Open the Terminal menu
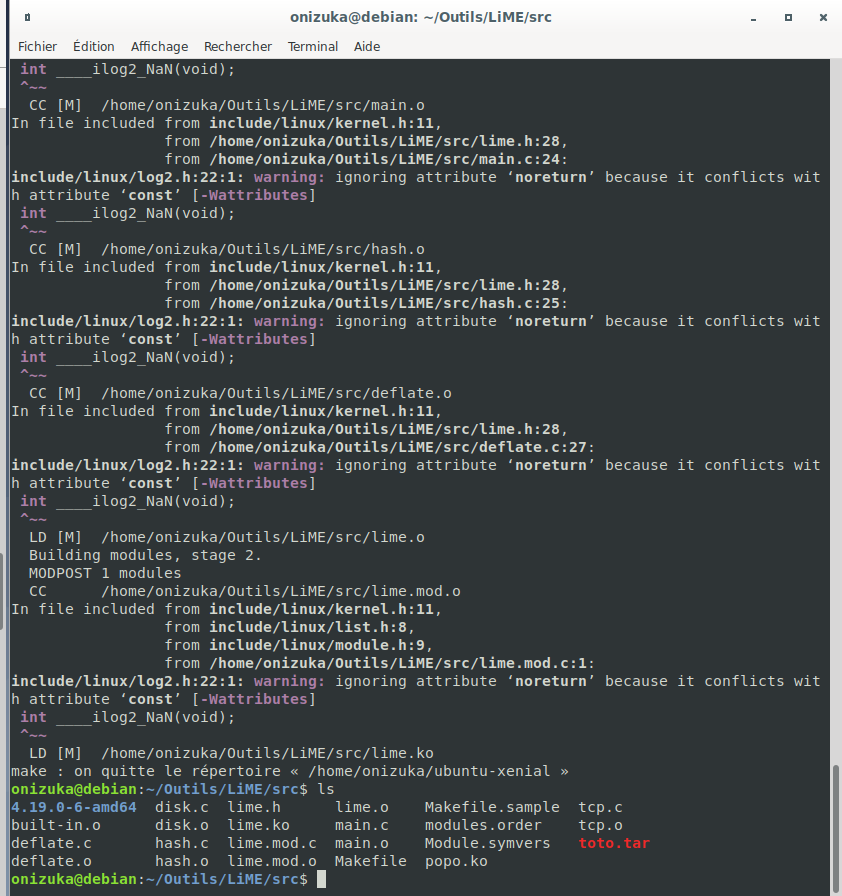Image resolution: width=842 pixels, height=896 pixels. 313,46
